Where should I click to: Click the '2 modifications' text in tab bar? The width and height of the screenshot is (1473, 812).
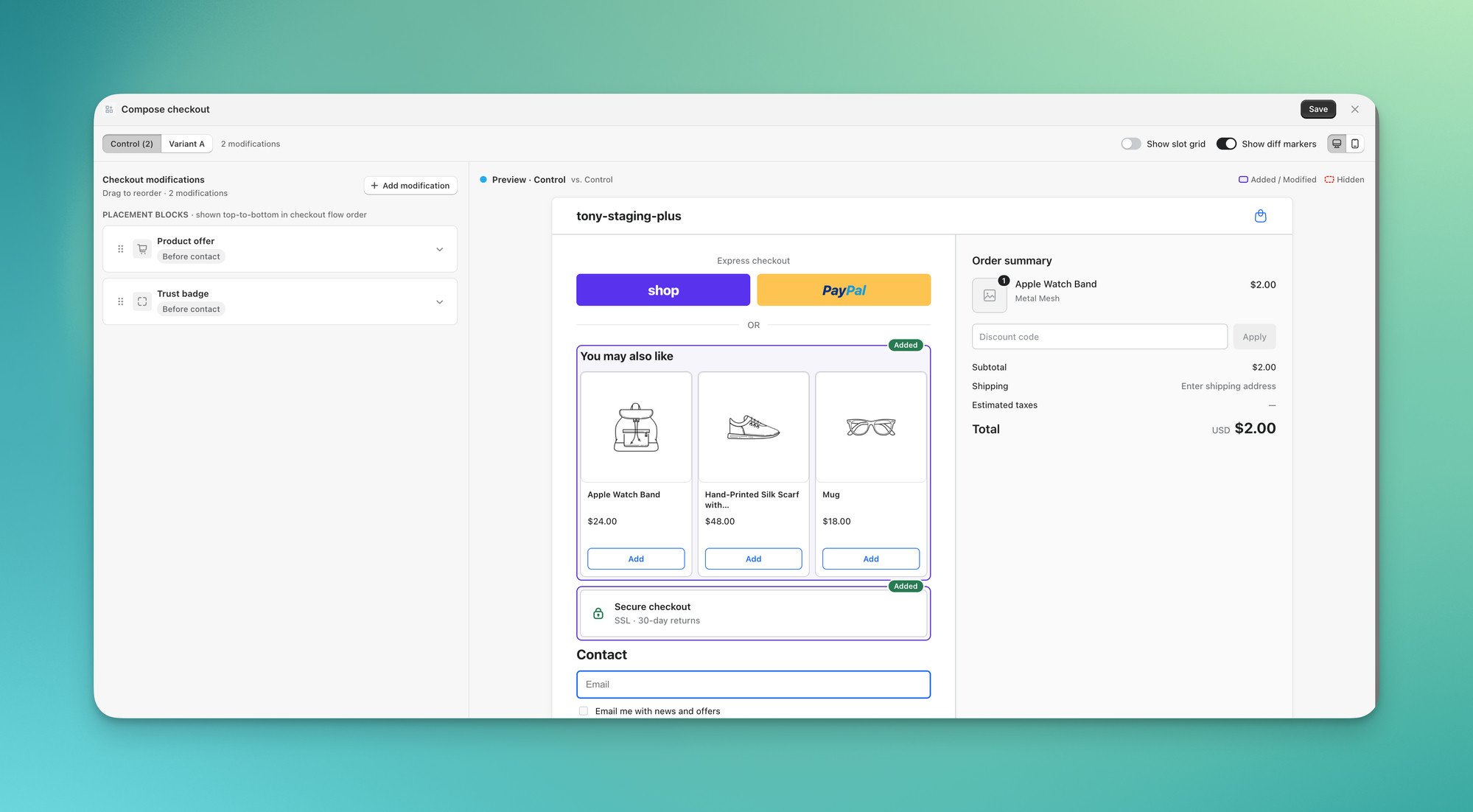(x=251, y=144)
